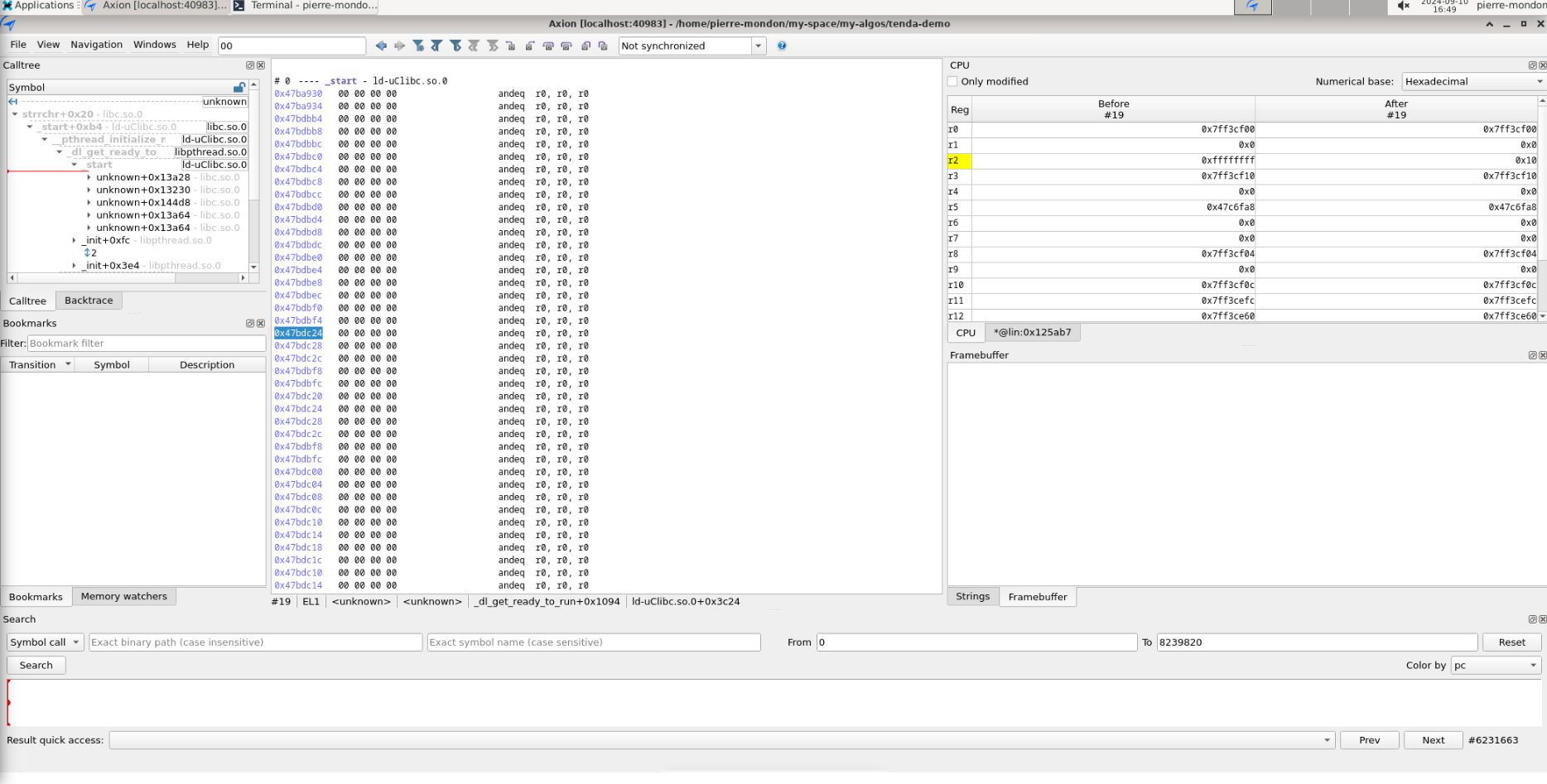Close the Framebuffer panel
1547x784 pixels.
(x=1542, y=355)
